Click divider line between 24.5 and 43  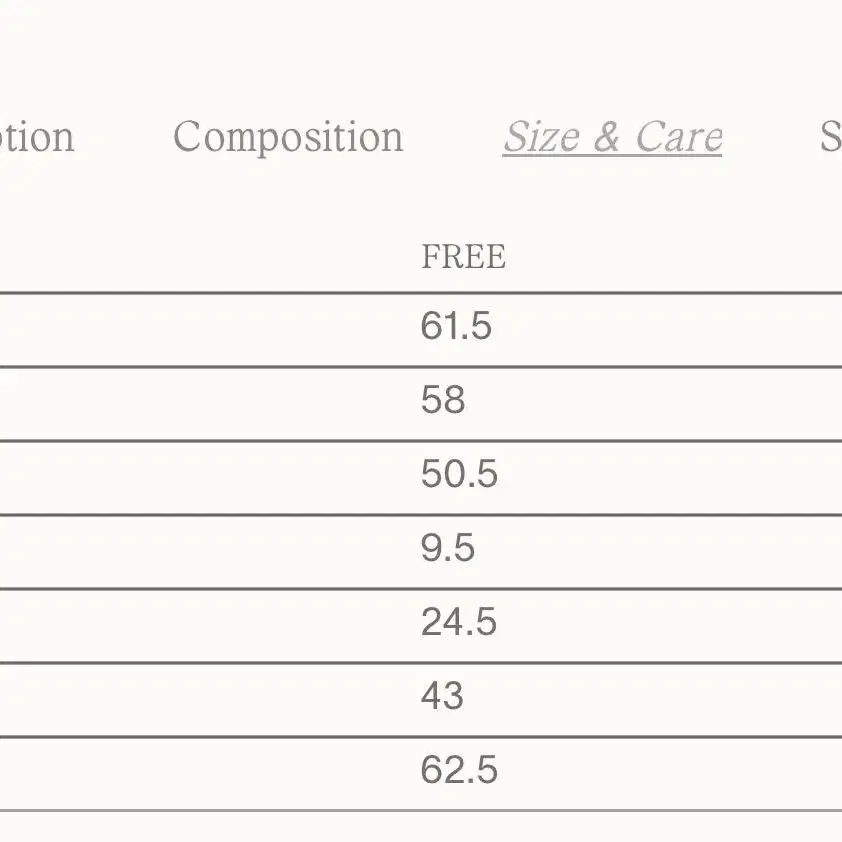pyautogui.click(x=421, y=663)
